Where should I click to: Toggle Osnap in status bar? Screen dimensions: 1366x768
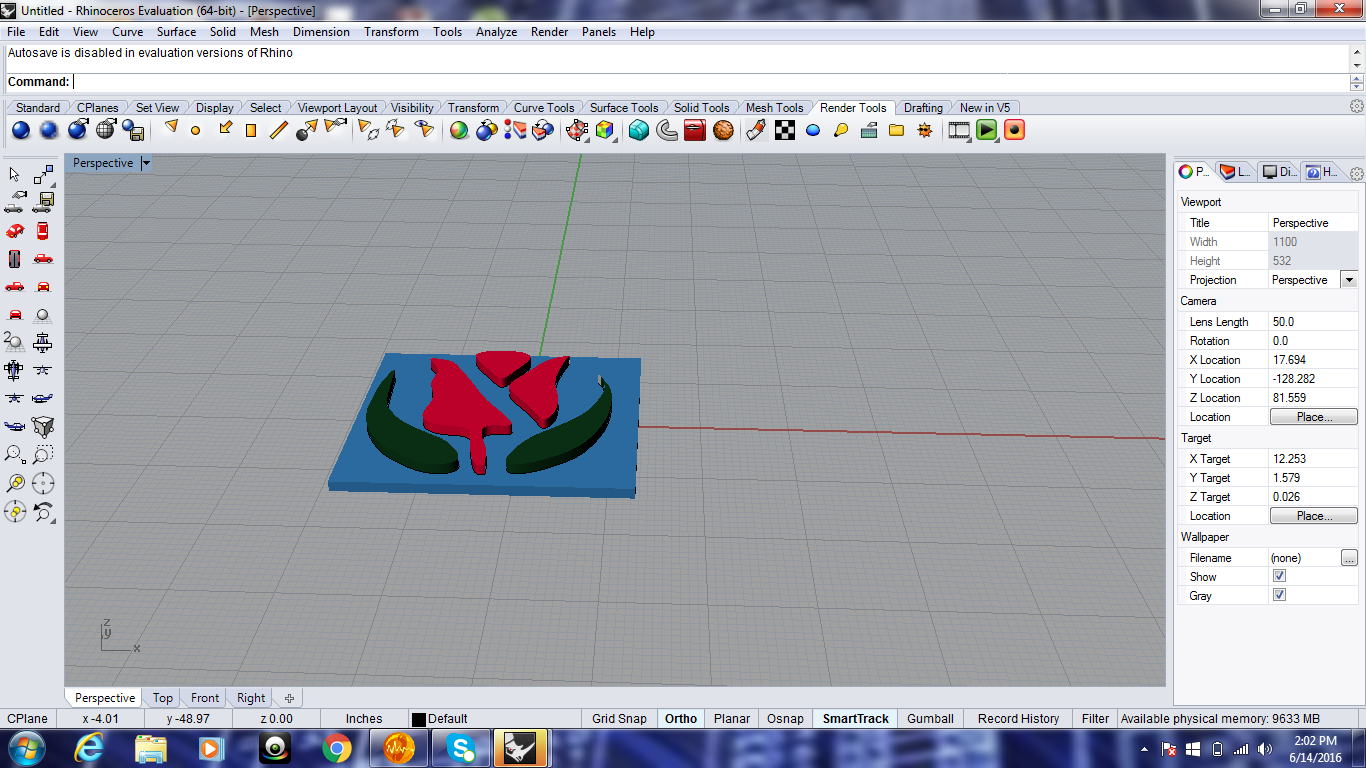(785, 718)
